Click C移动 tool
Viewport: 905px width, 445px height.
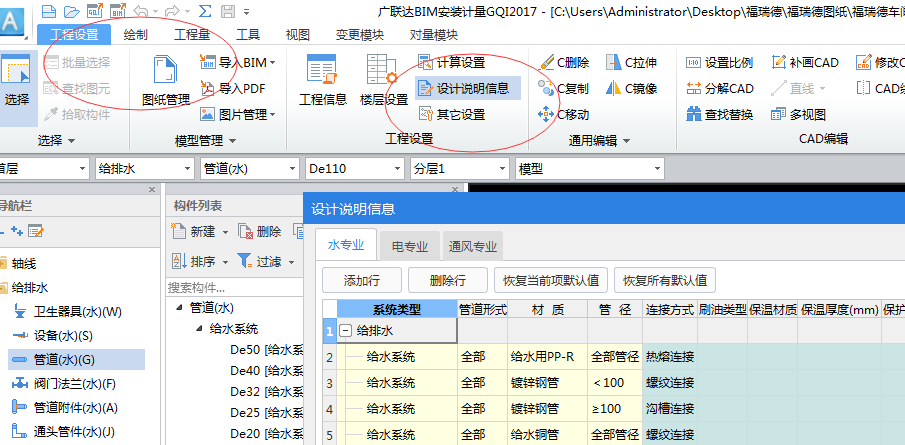tap(563, 114)
